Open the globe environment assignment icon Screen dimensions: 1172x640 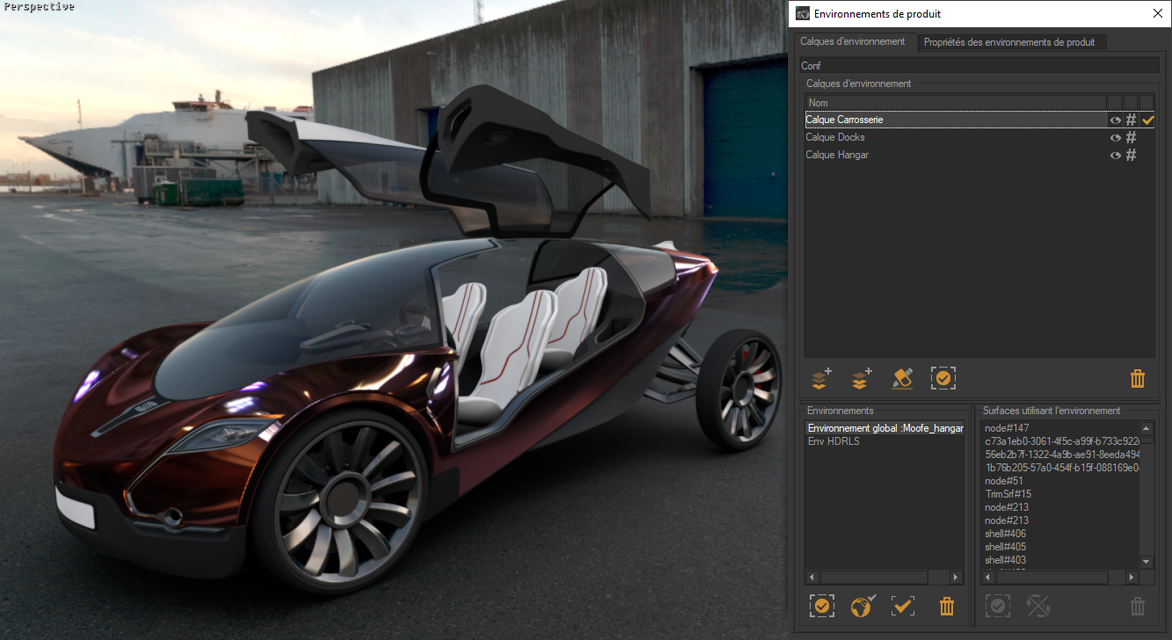click(861, 606)
